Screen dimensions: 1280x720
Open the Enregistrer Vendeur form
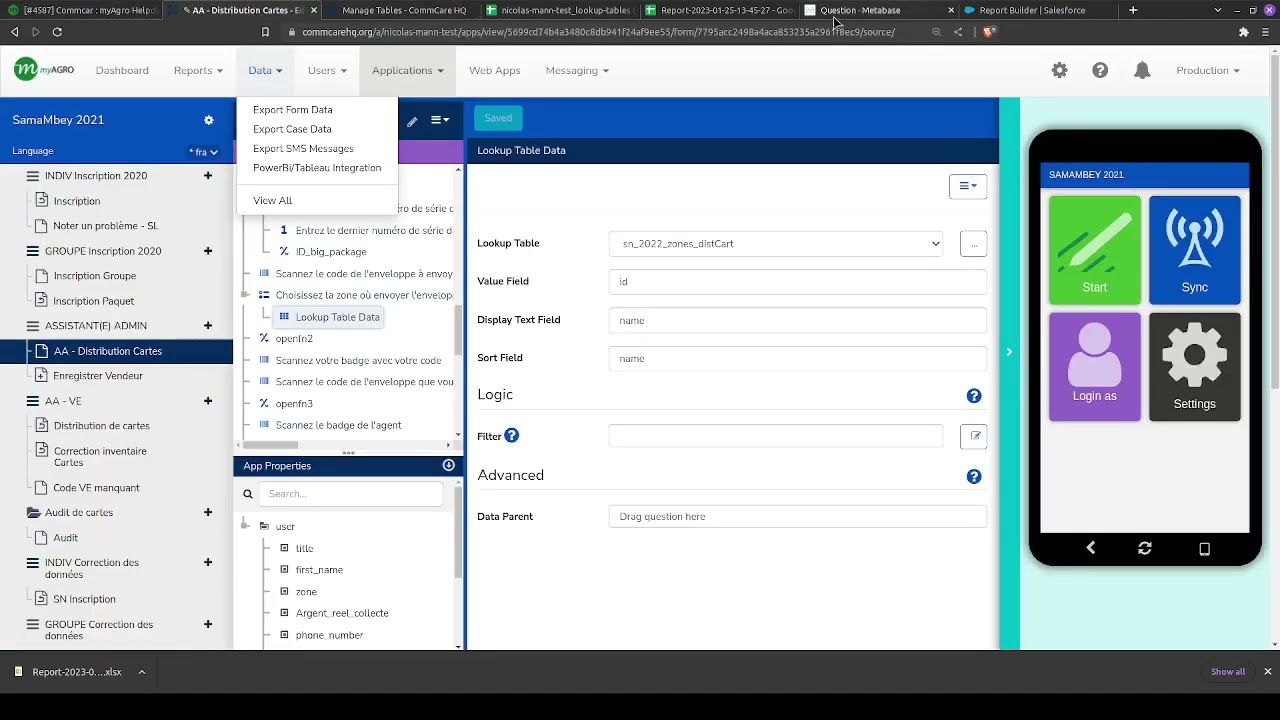tap(98, 376)
